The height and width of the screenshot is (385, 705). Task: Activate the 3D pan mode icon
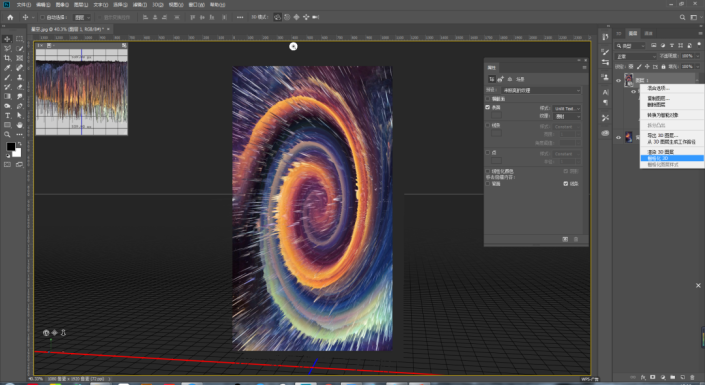click(x=296, y=17)
